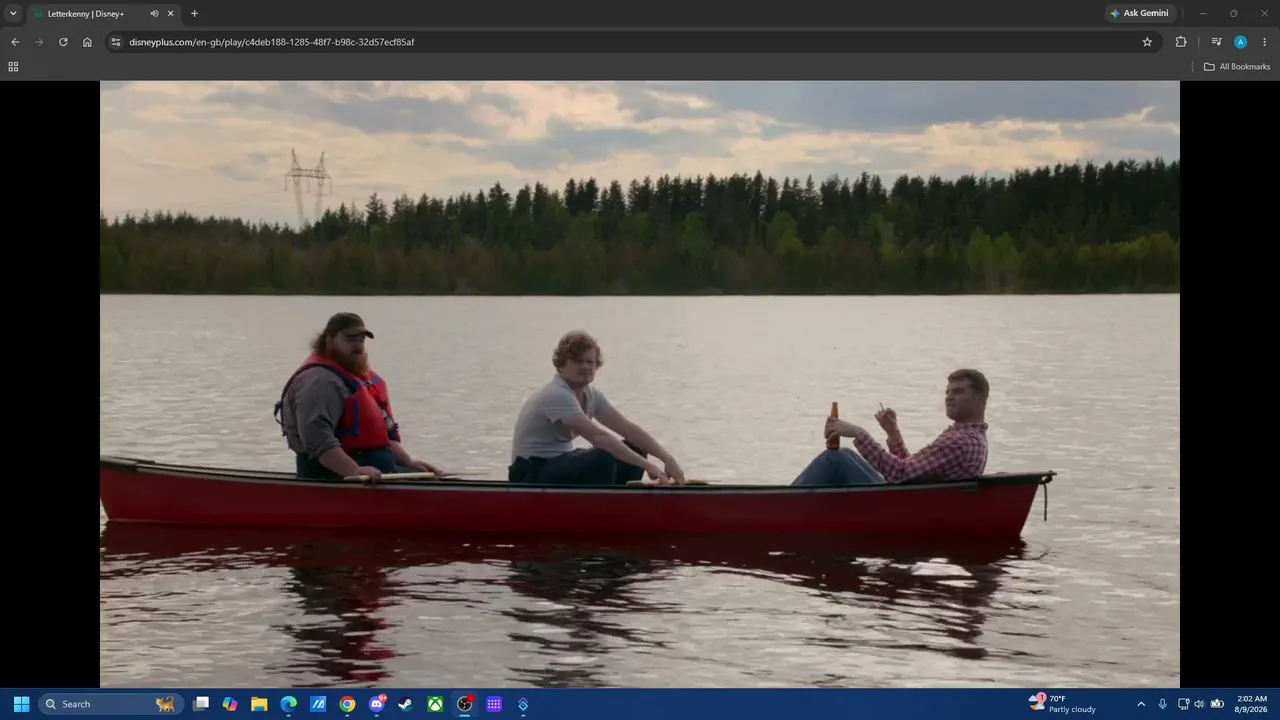
Task: Bookmark this page with the star icon
Action: [1147, 42]
